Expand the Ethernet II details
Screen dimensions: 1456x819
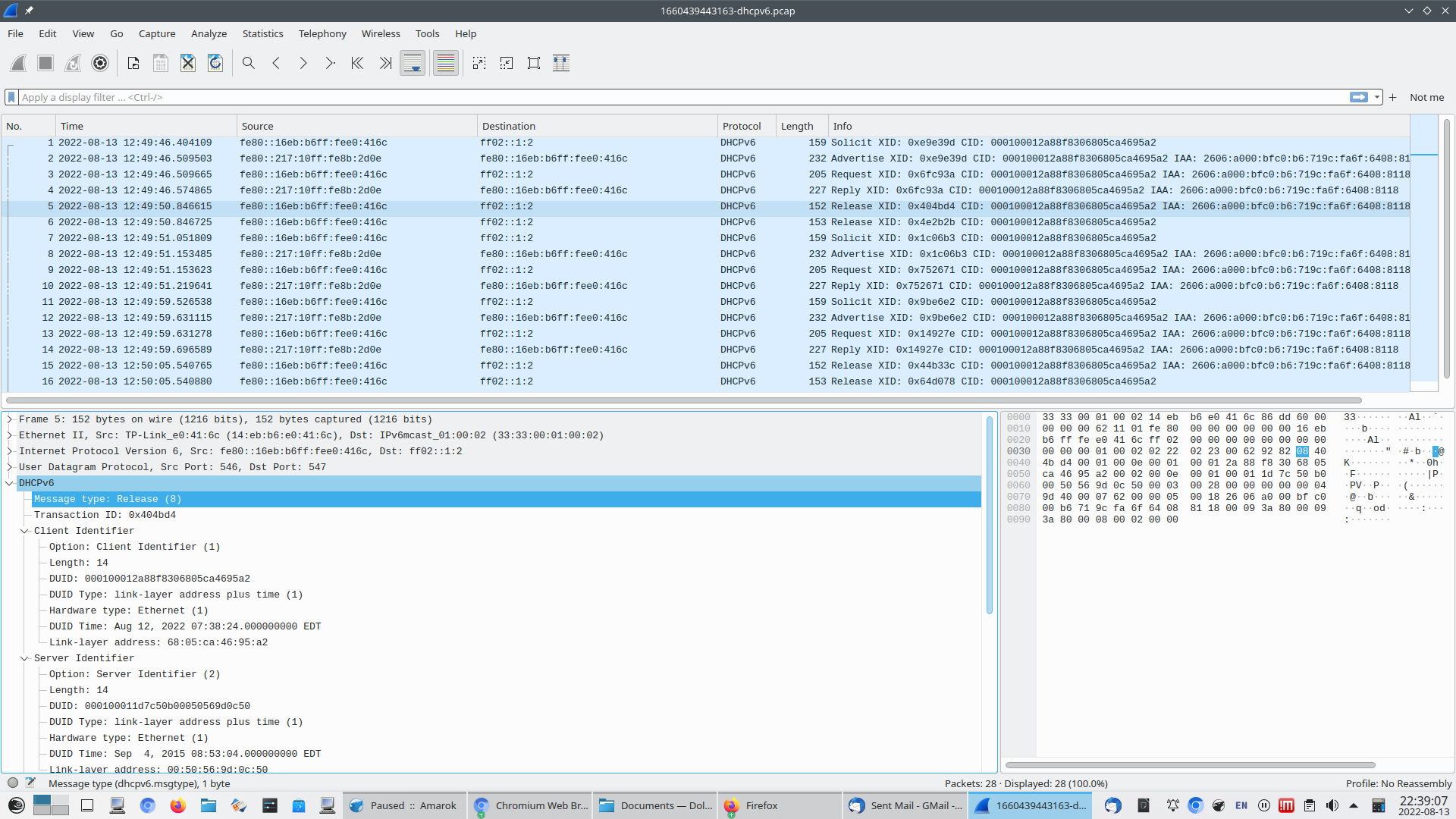point(10,435)
